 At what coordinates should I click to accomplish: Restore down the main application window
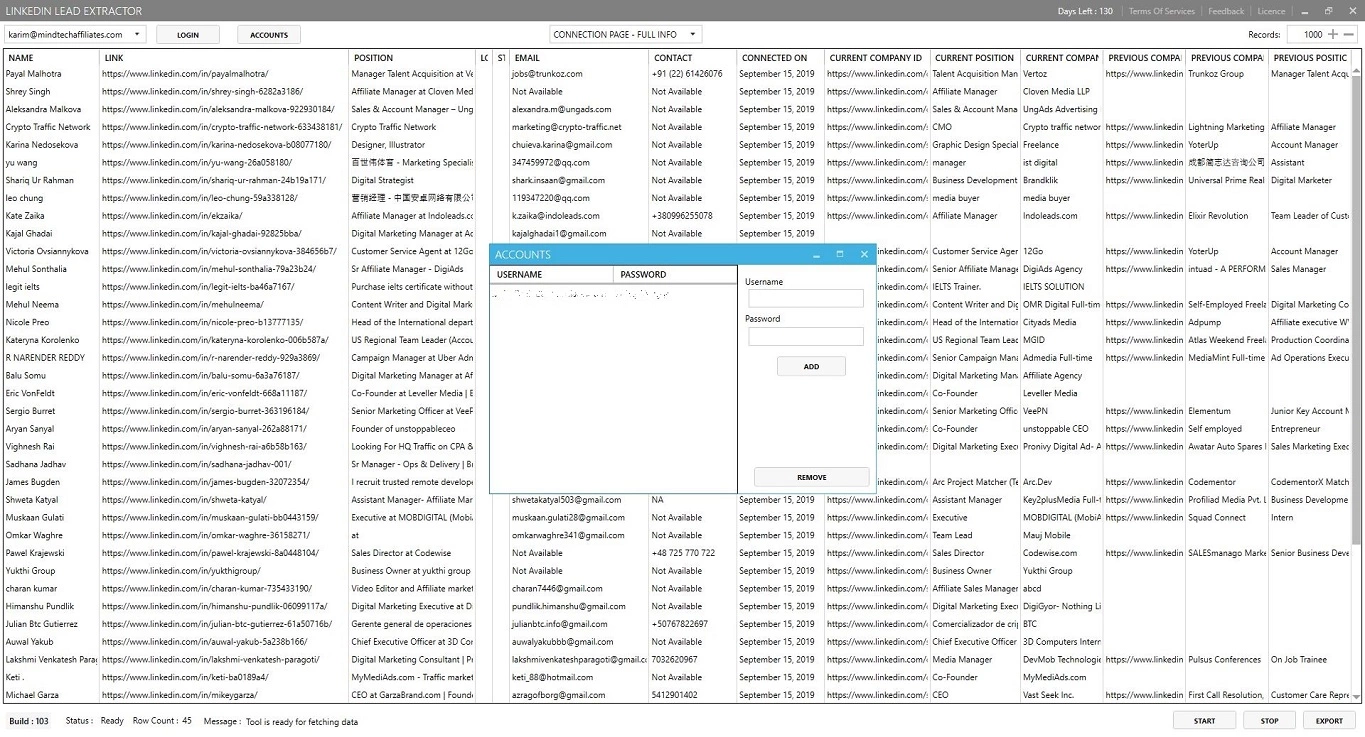pos(1329,11)
